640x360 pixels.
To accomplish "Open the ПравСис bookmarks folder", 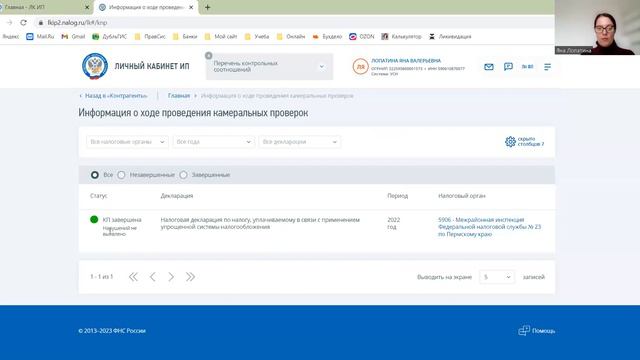I will pos(150,36).
